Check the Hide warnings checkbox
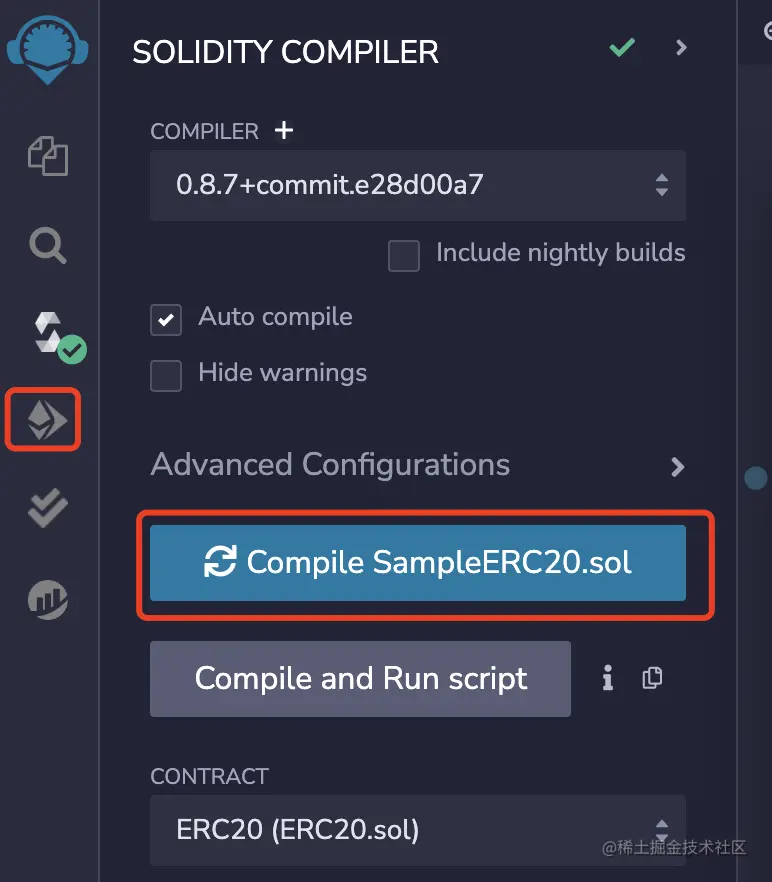Viewport: 772px width, 882px height. 166,376
